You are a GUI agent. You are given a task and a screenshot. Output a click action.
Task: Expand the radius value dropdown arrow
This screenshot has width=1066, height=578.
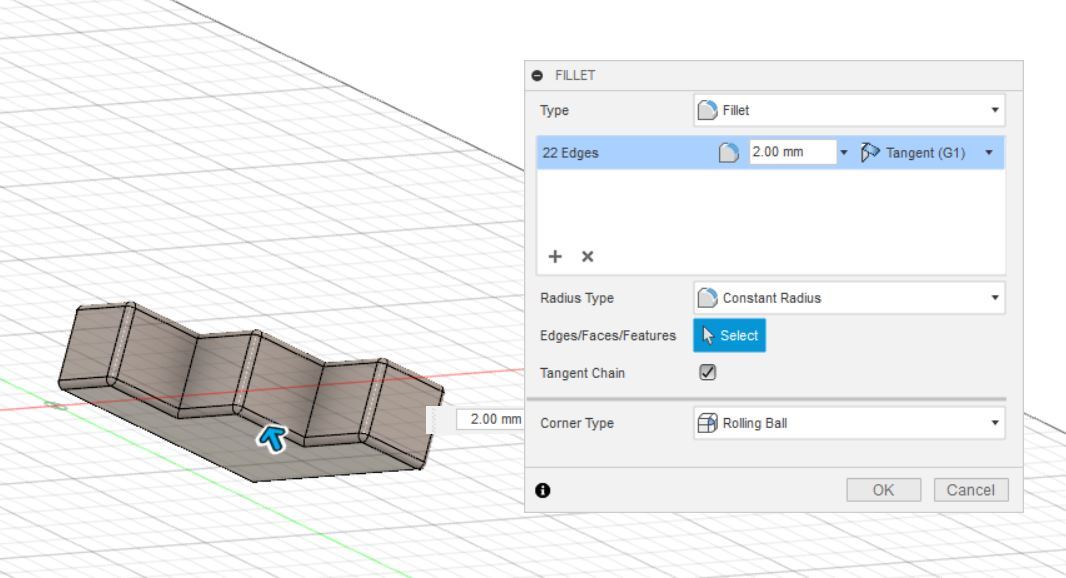tap(844, 152)
